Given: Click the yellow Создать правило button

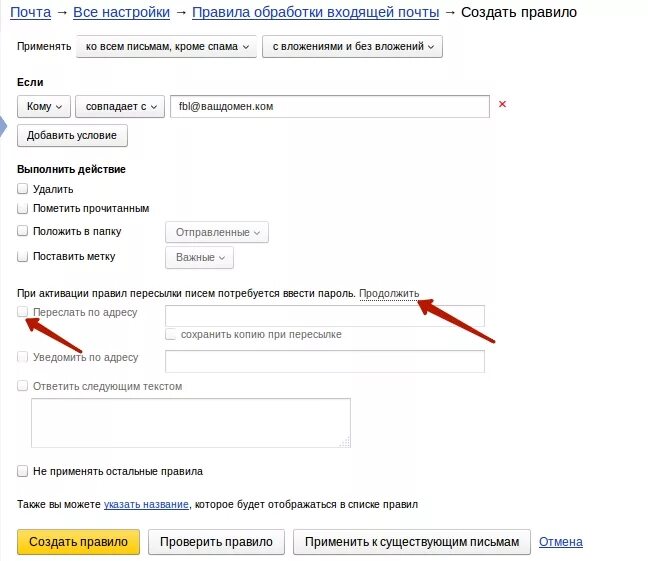Looking at the screenshot, I should click(78, 542).
